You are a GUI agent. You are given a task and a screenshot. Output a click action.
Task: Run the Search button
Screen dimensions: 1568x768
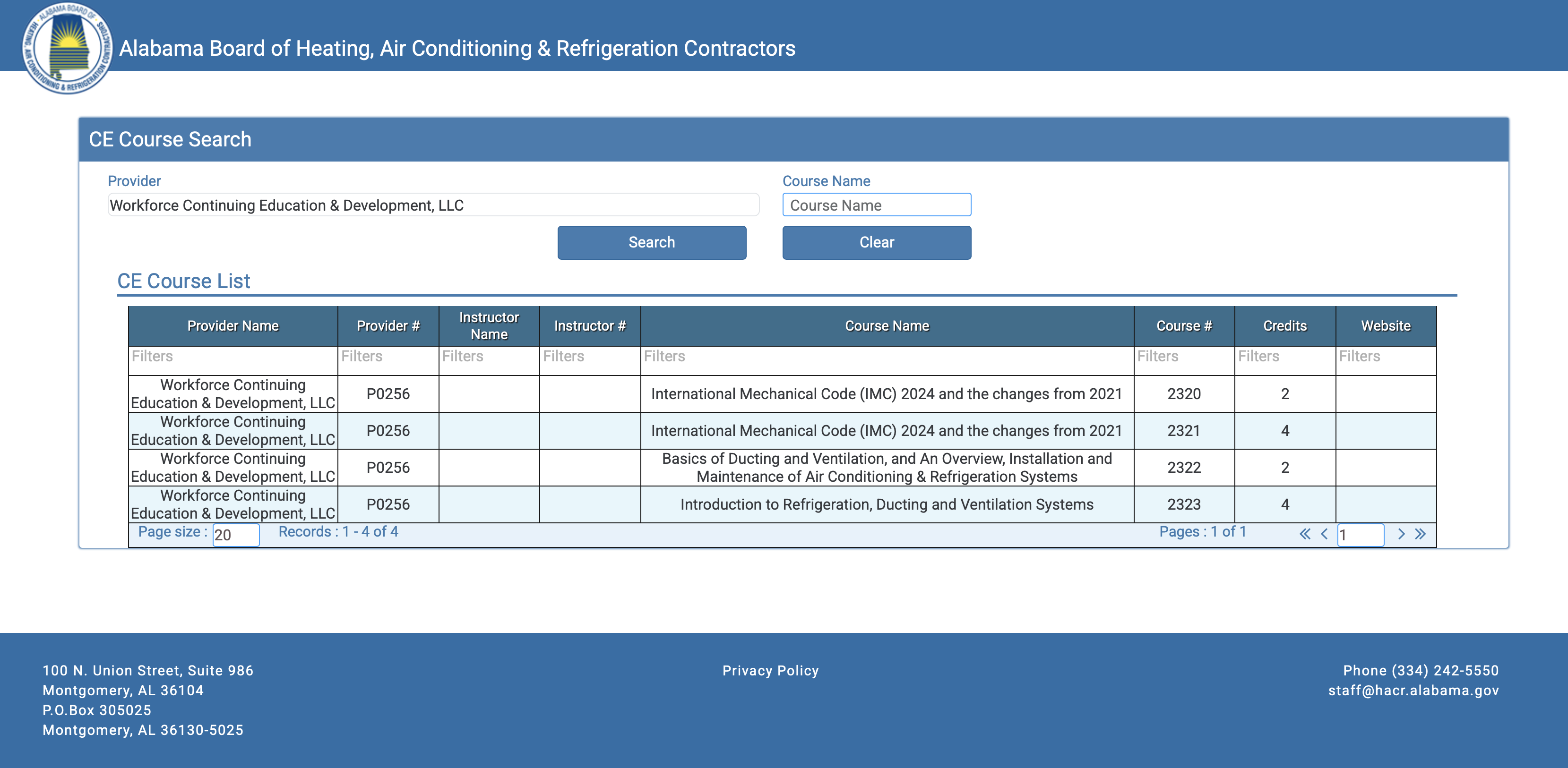click(x=652, y=242)
